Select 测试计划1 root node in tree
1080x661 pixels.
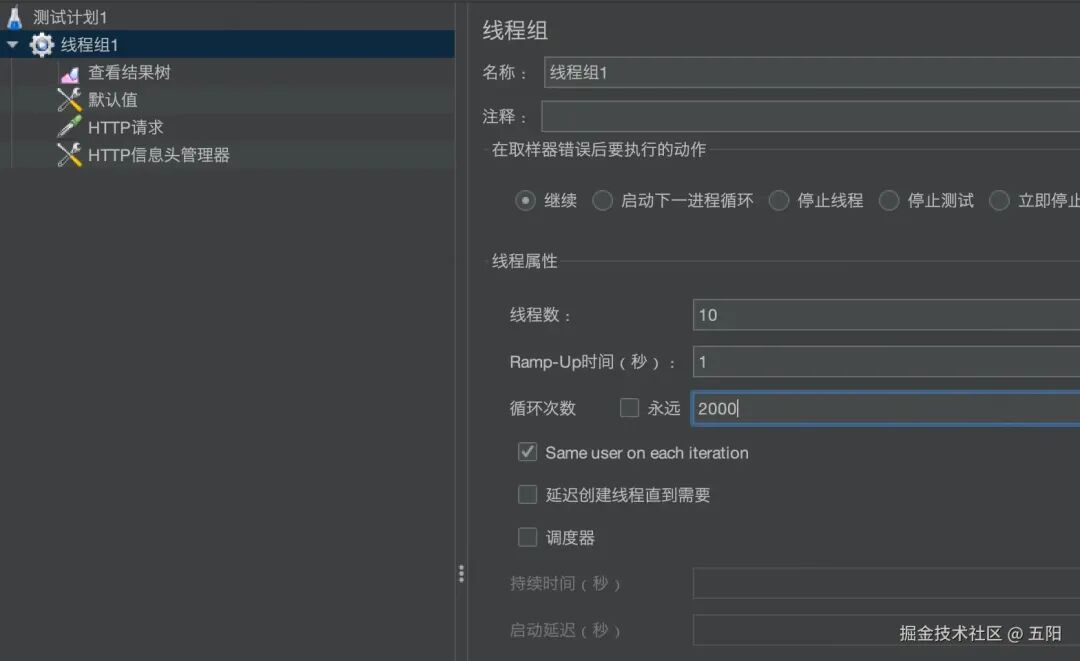coord(70,16)
